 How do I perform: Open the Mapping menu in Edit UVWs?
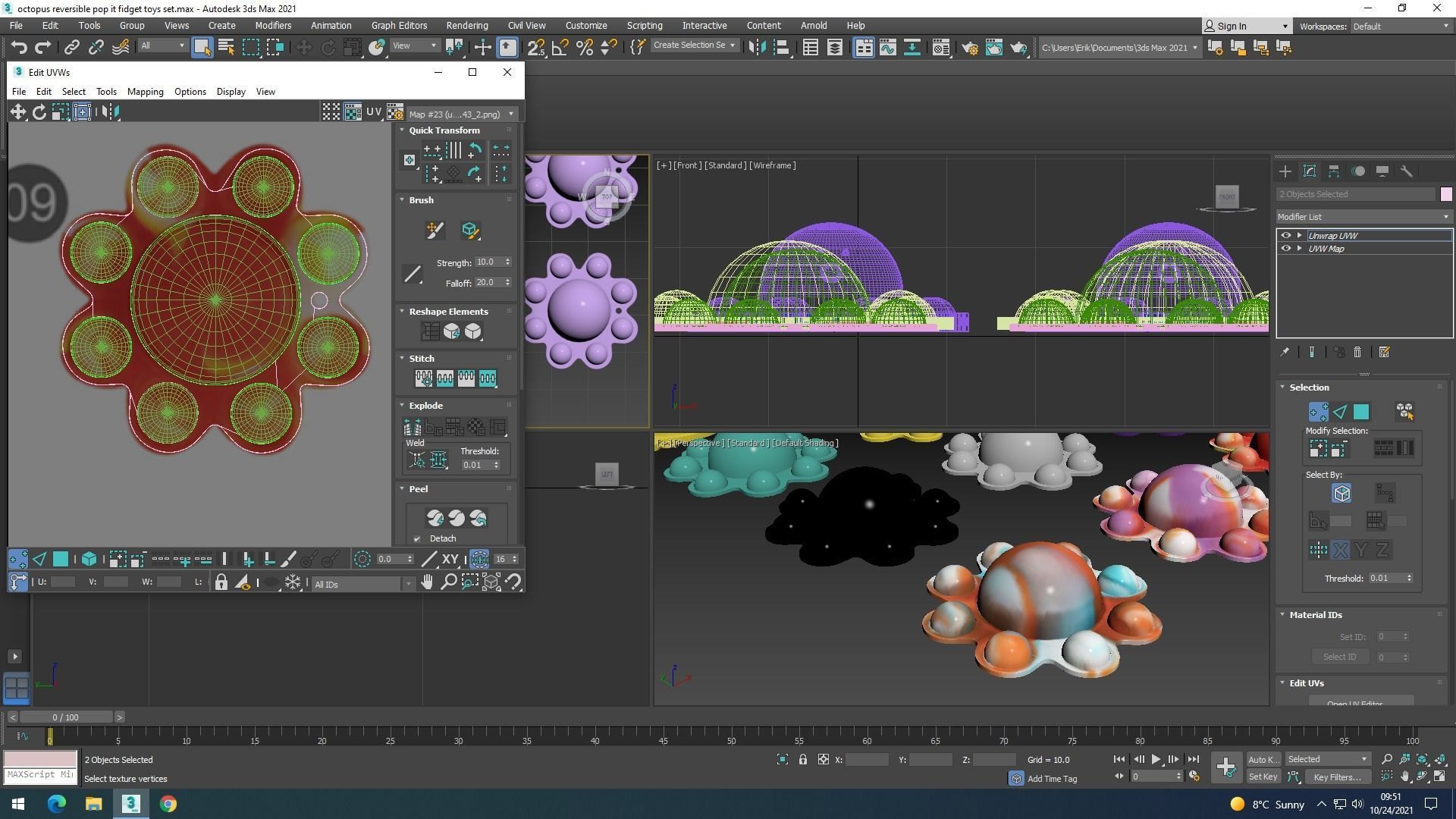pyautogui.click(x=145, y=92)
